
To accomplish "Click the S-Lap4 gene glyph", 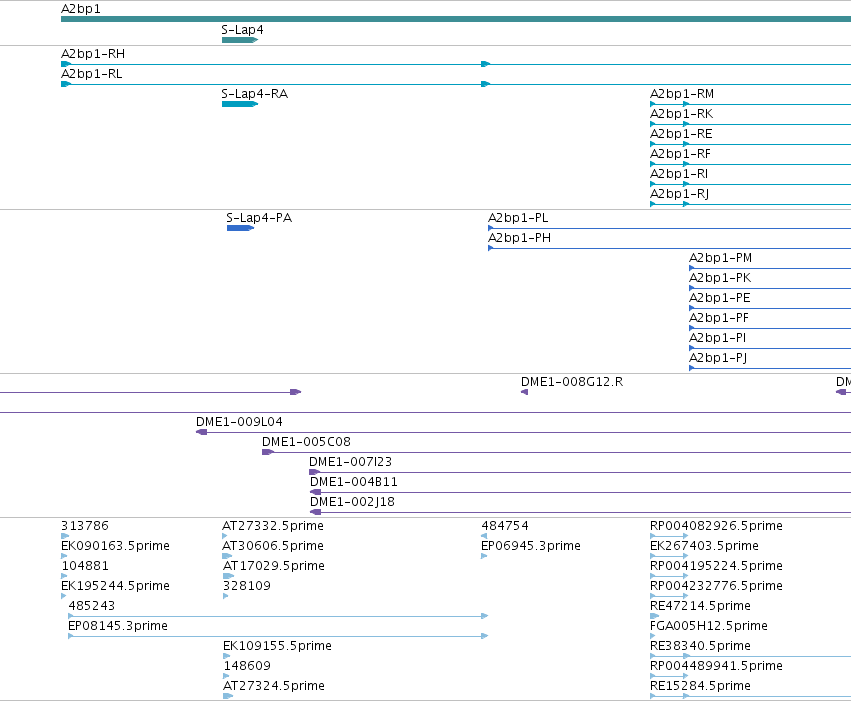I will click(x=240, y=40).
